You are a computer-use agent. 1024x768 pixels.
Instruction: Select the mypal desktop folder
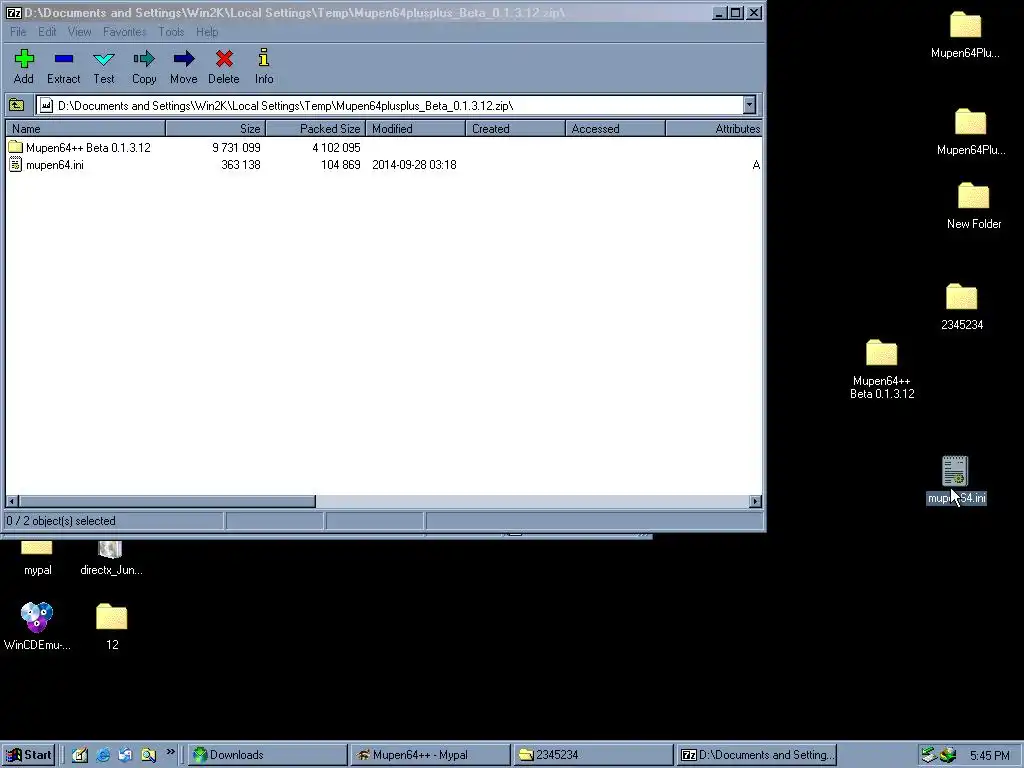pyautogui.click(x=37, y=559)
